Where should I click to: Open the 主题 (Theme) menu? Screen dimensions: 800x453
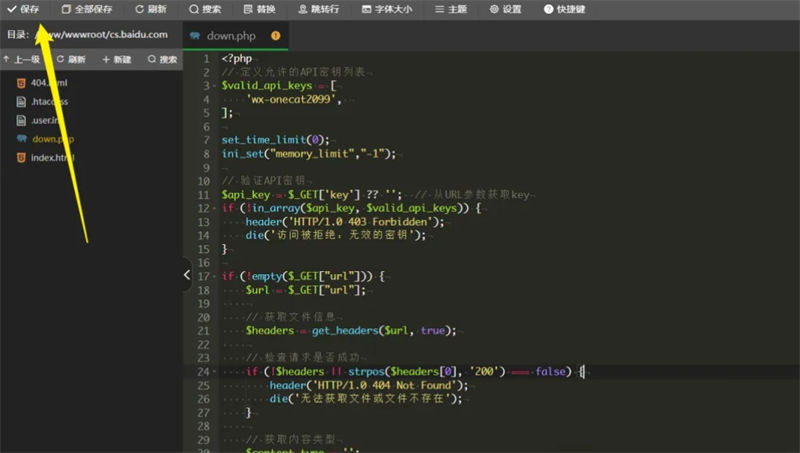pyautogui.click(x=452, y=9)
